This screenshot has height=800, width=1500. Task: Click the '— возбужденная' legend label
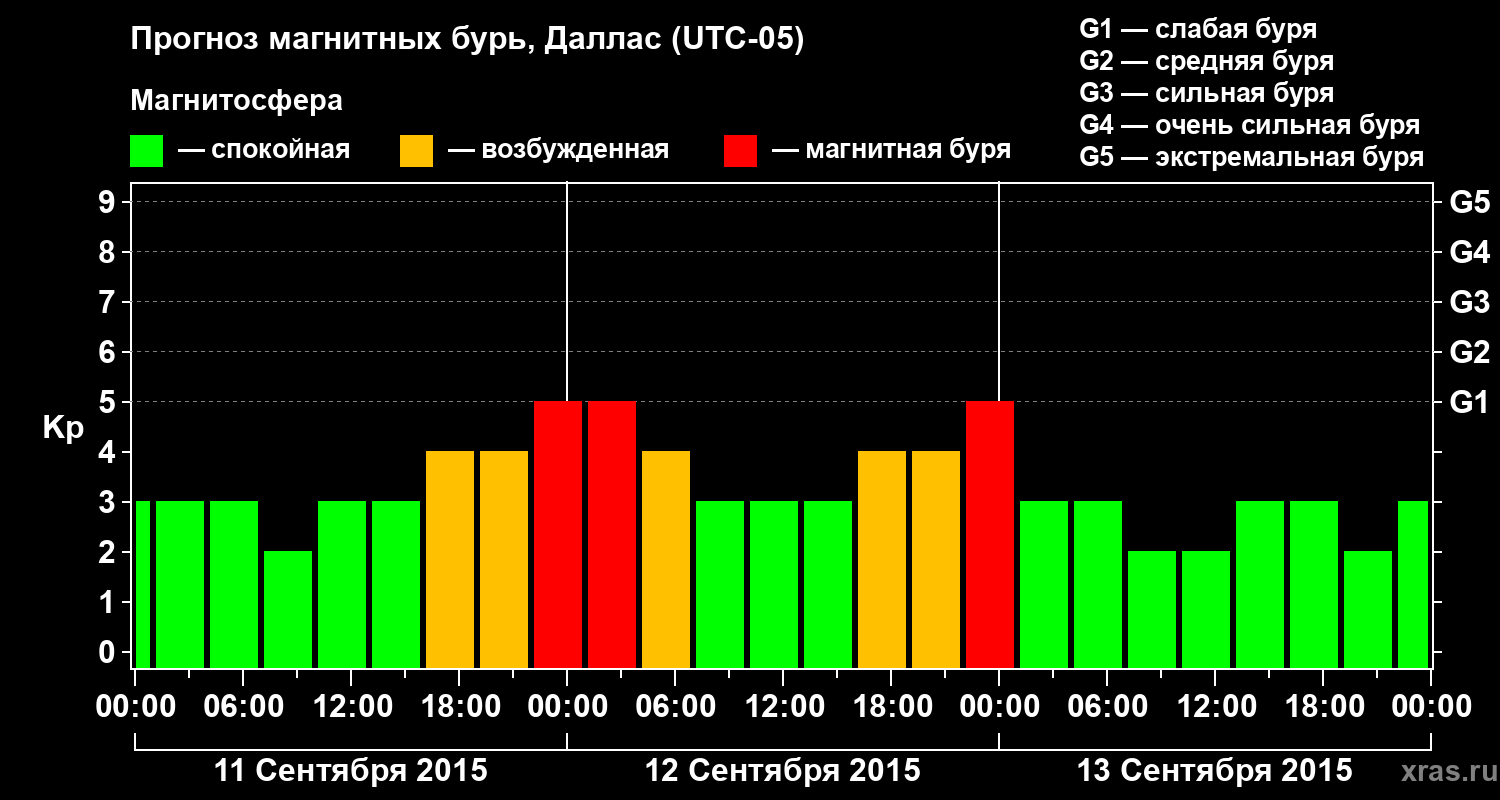click(558, 151)
